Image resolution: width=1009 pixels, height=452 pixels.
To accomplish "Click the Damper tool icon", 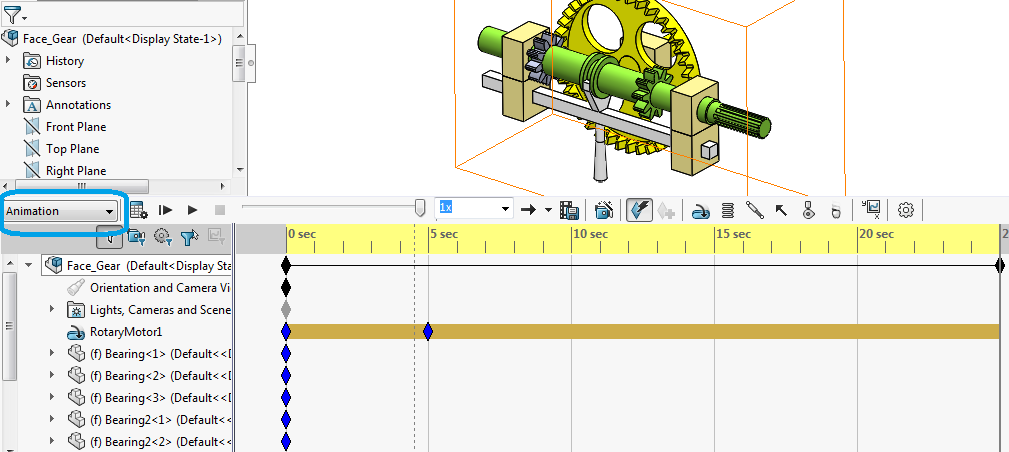I will coord(754,210).
